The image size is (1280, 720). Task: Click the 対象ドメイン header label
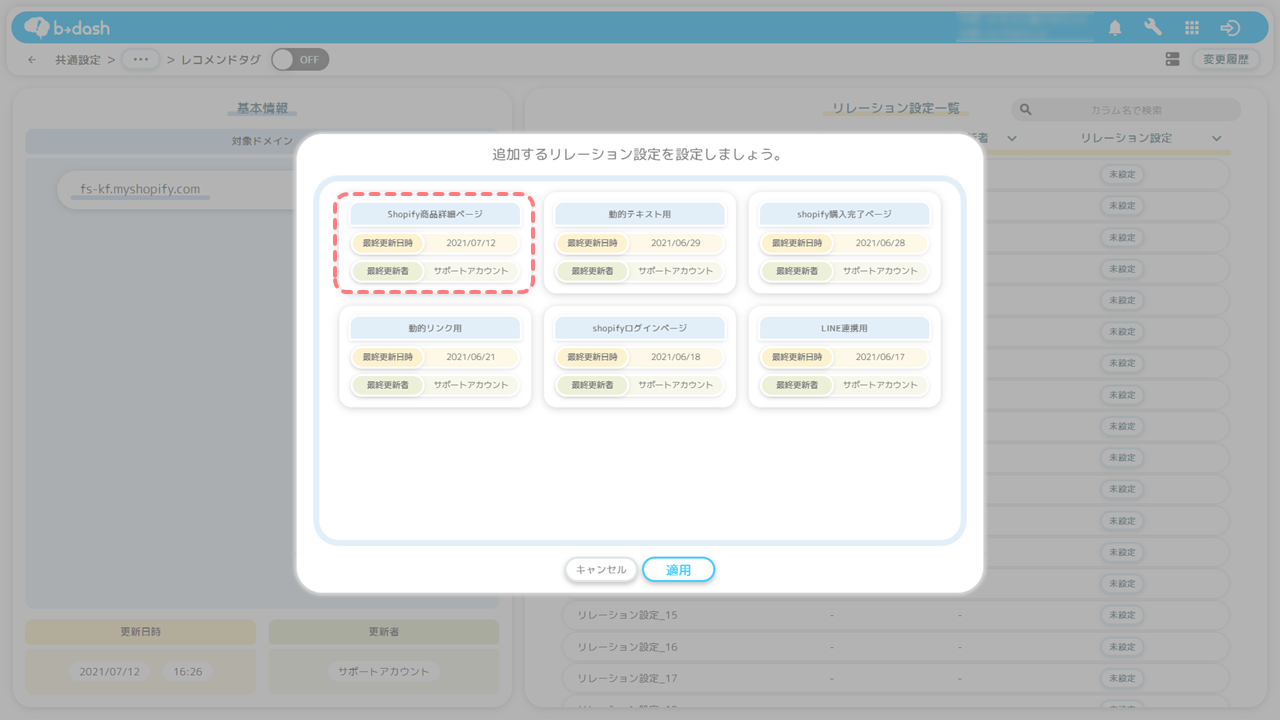[x=262, y=142]
